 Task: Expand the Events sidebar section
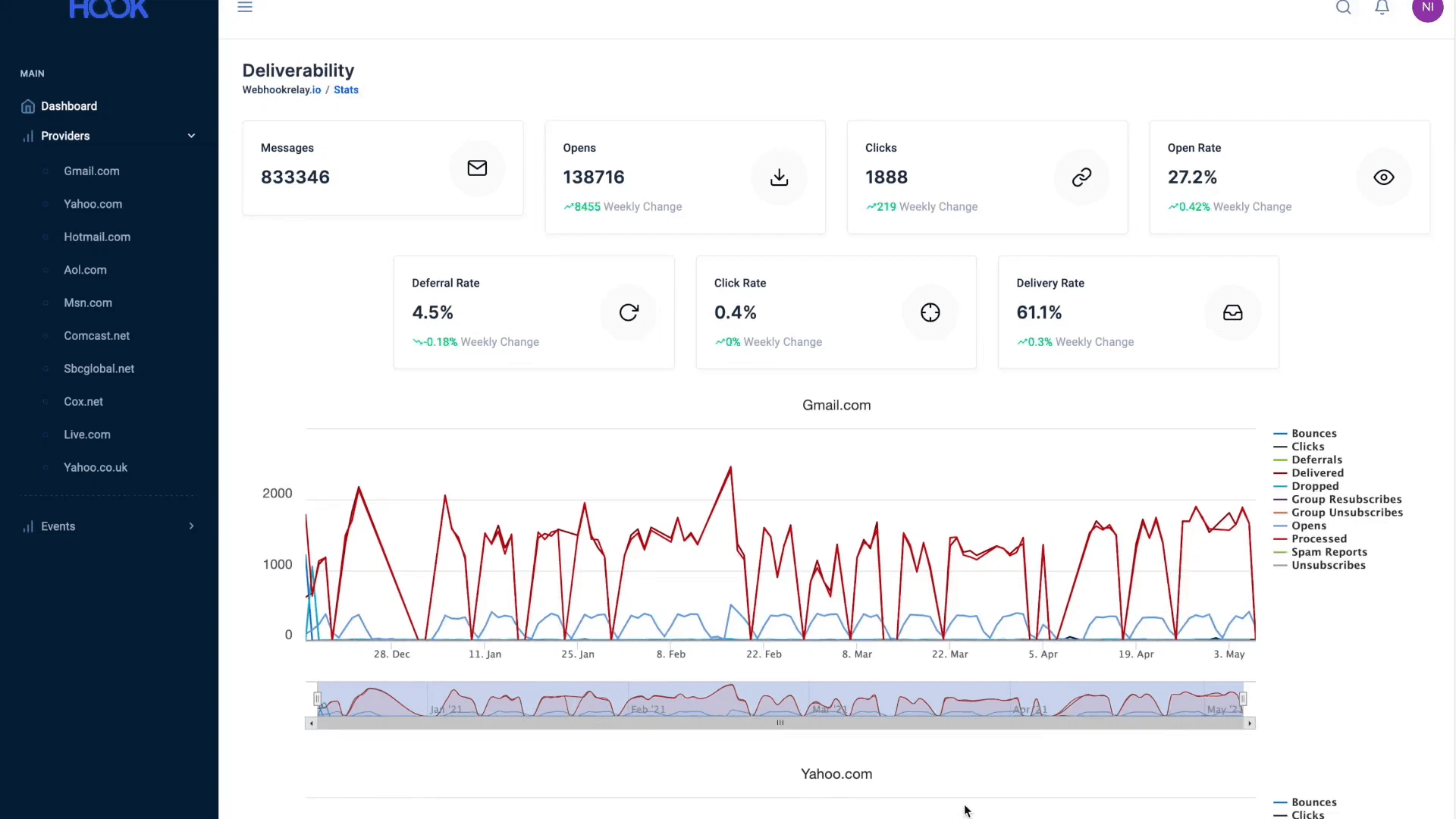(191, 526)
